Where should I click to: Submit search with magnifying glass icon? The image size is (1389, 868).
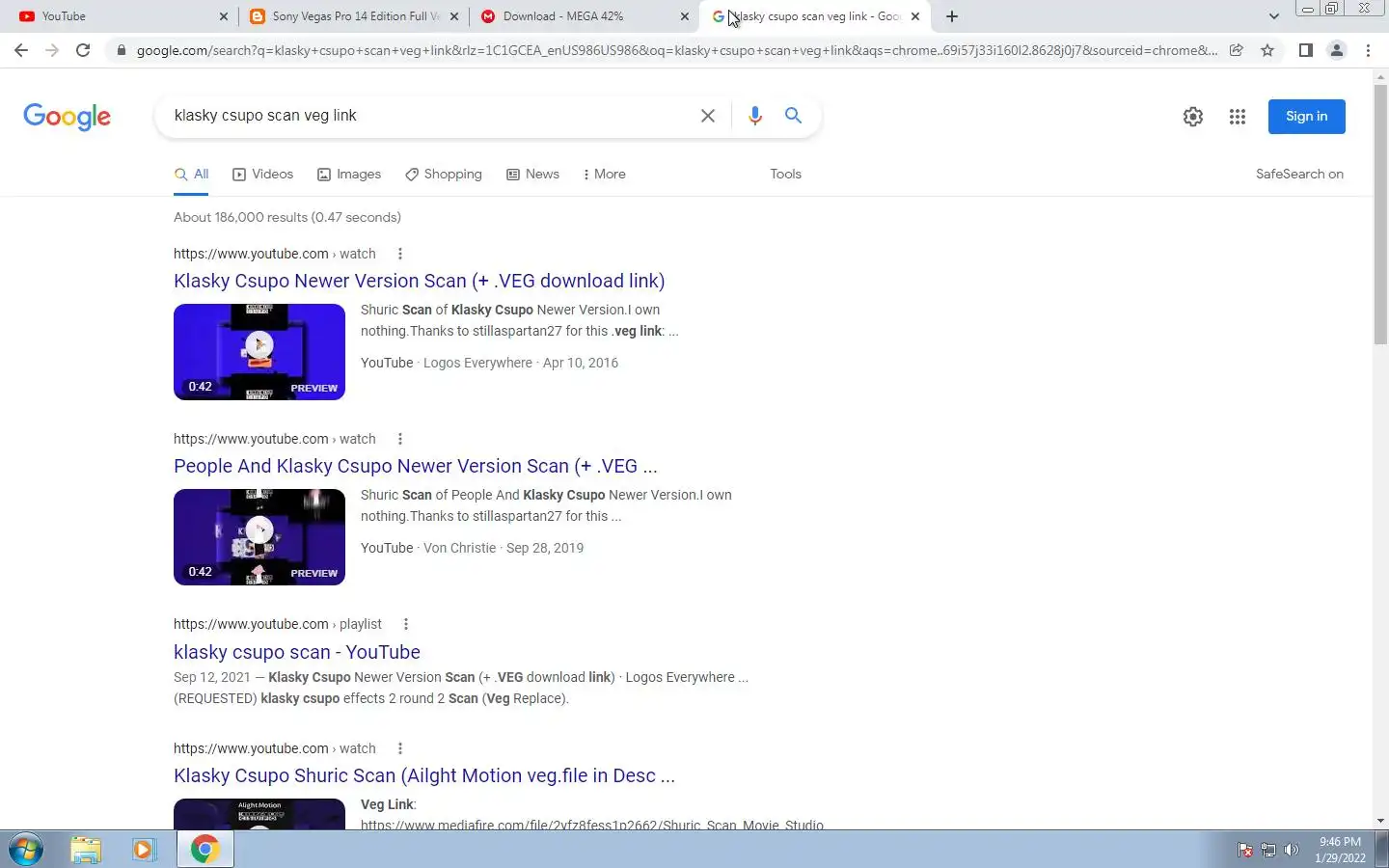point(793,116)
